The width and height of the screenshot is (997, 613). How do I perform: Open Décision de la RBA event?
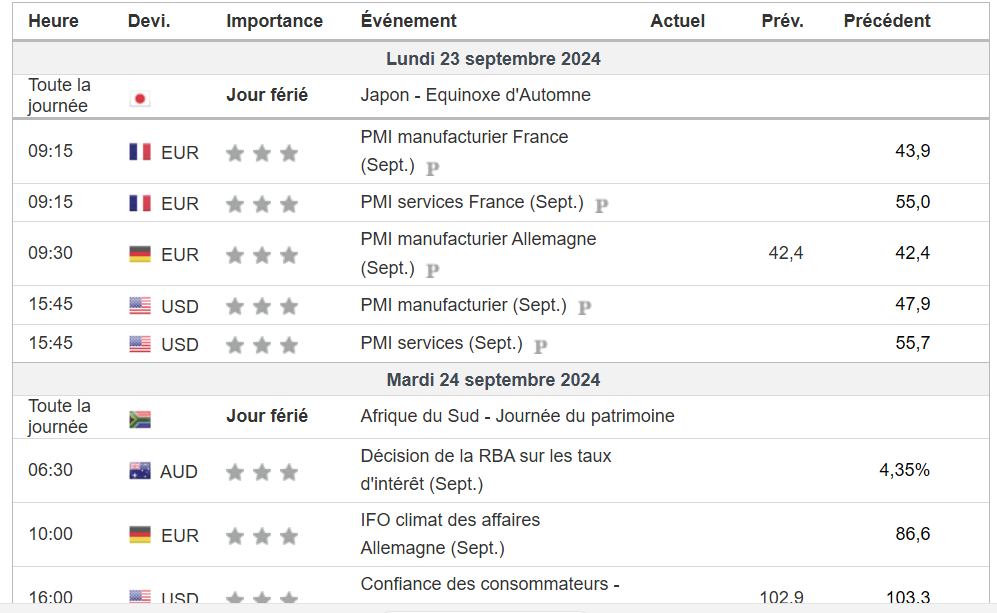[485, 456]
